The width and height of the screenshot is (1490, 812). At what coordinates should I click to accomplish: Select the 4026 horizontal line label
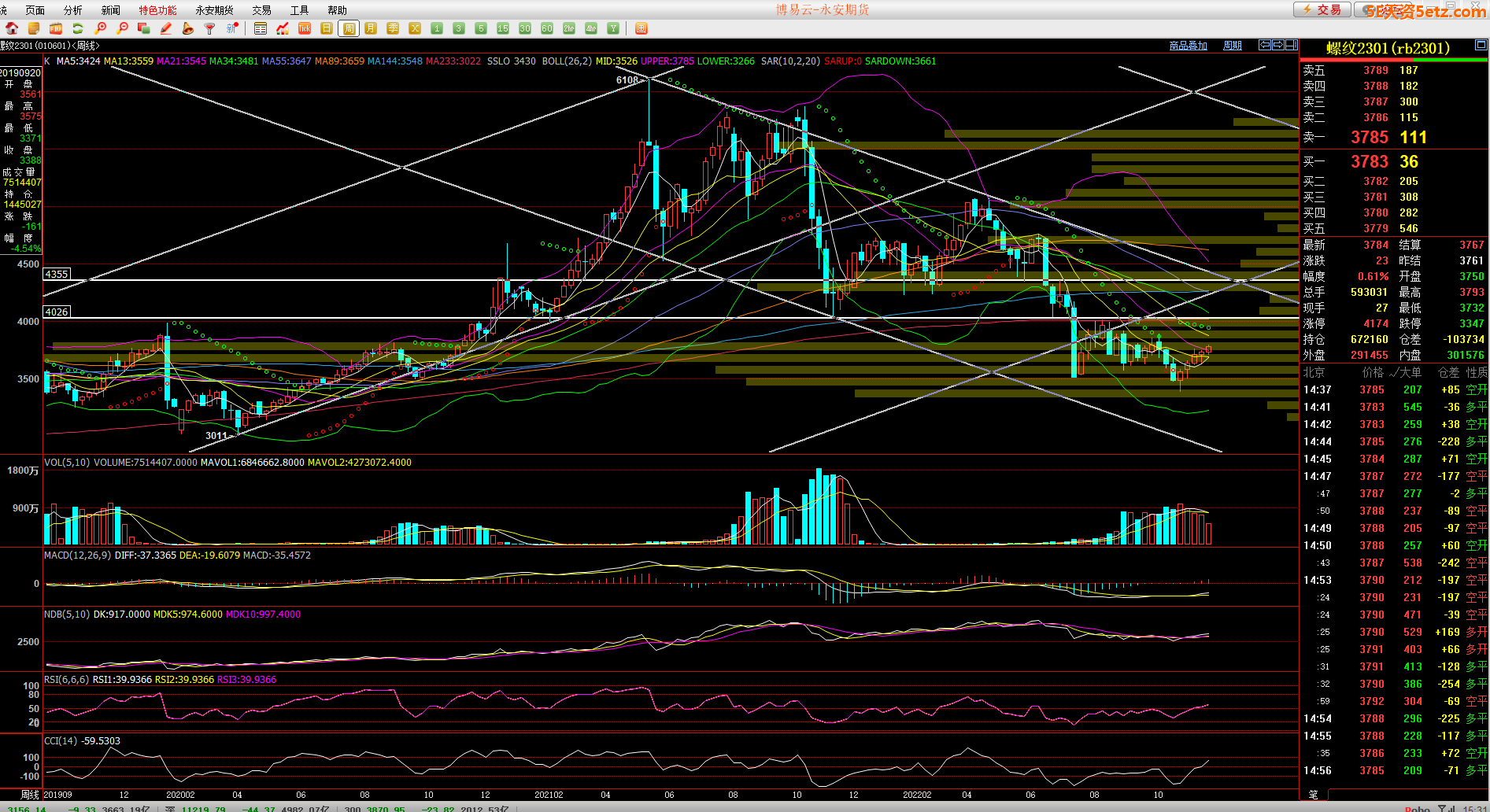(x=57, y=312)
